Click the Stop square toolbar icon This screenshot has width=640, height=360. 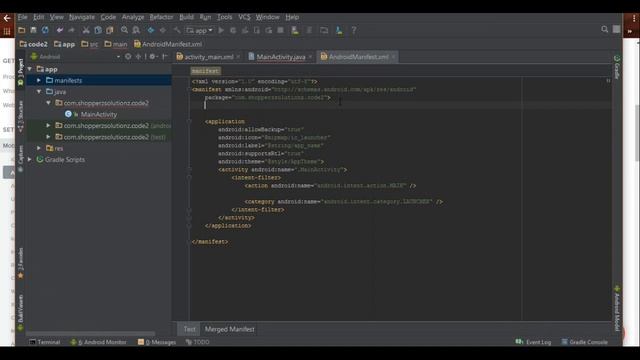click(x=280, y=30)
